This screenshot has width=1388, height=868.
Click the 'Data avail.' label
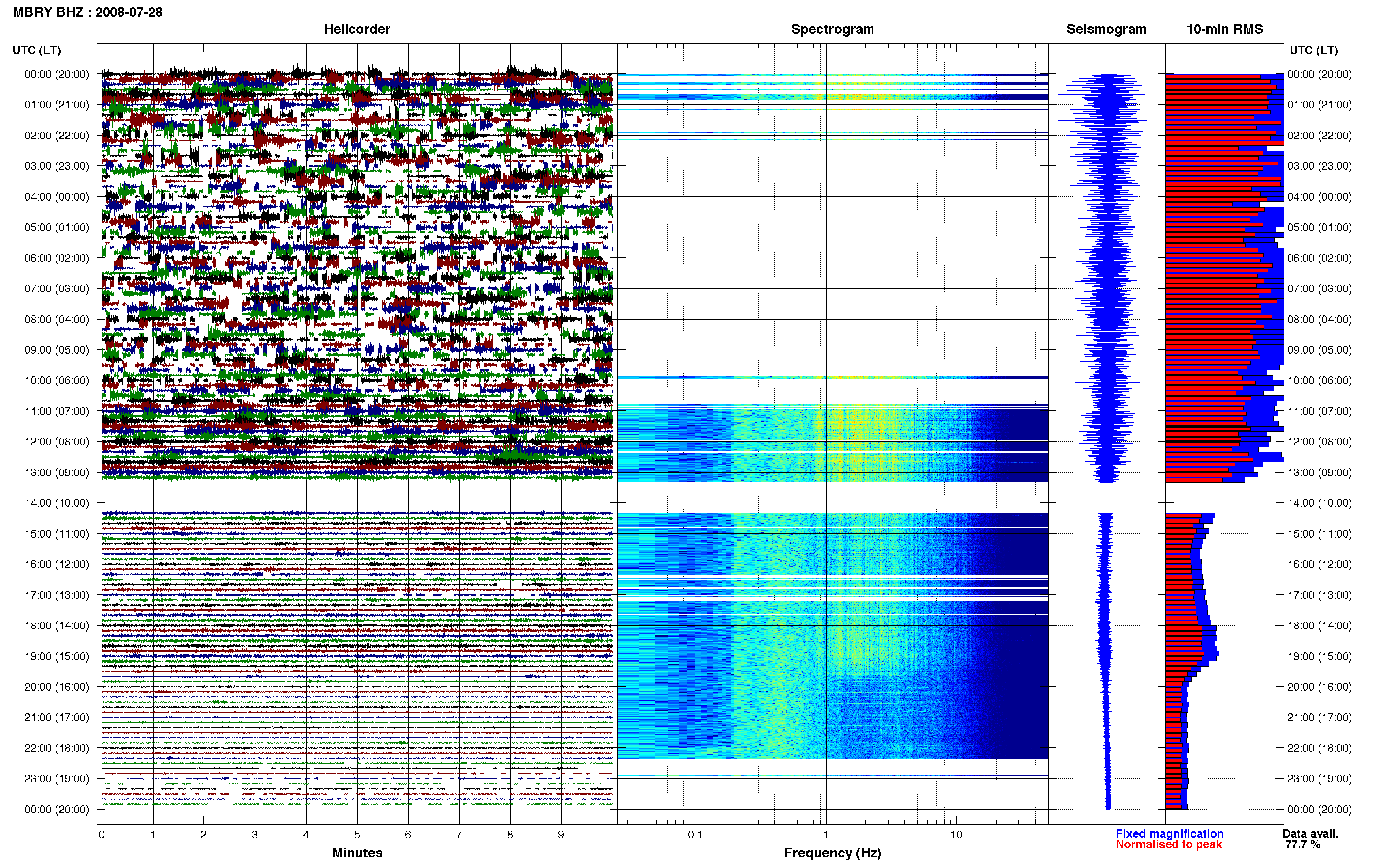pyautogui.click(x=1310, y=833)
